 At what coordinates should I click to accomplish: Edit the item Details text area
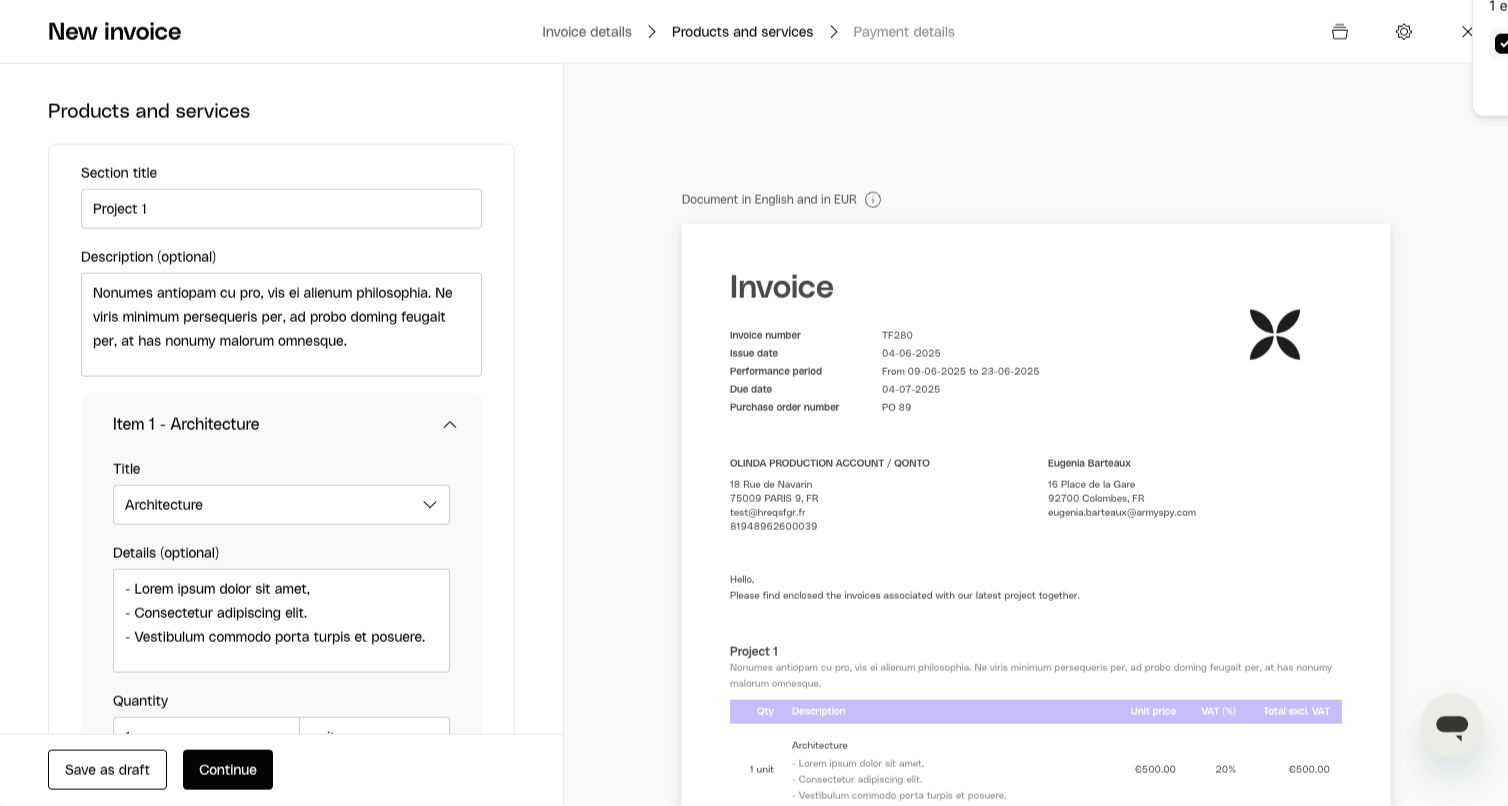pyautogui.click(x=281, y=620)
